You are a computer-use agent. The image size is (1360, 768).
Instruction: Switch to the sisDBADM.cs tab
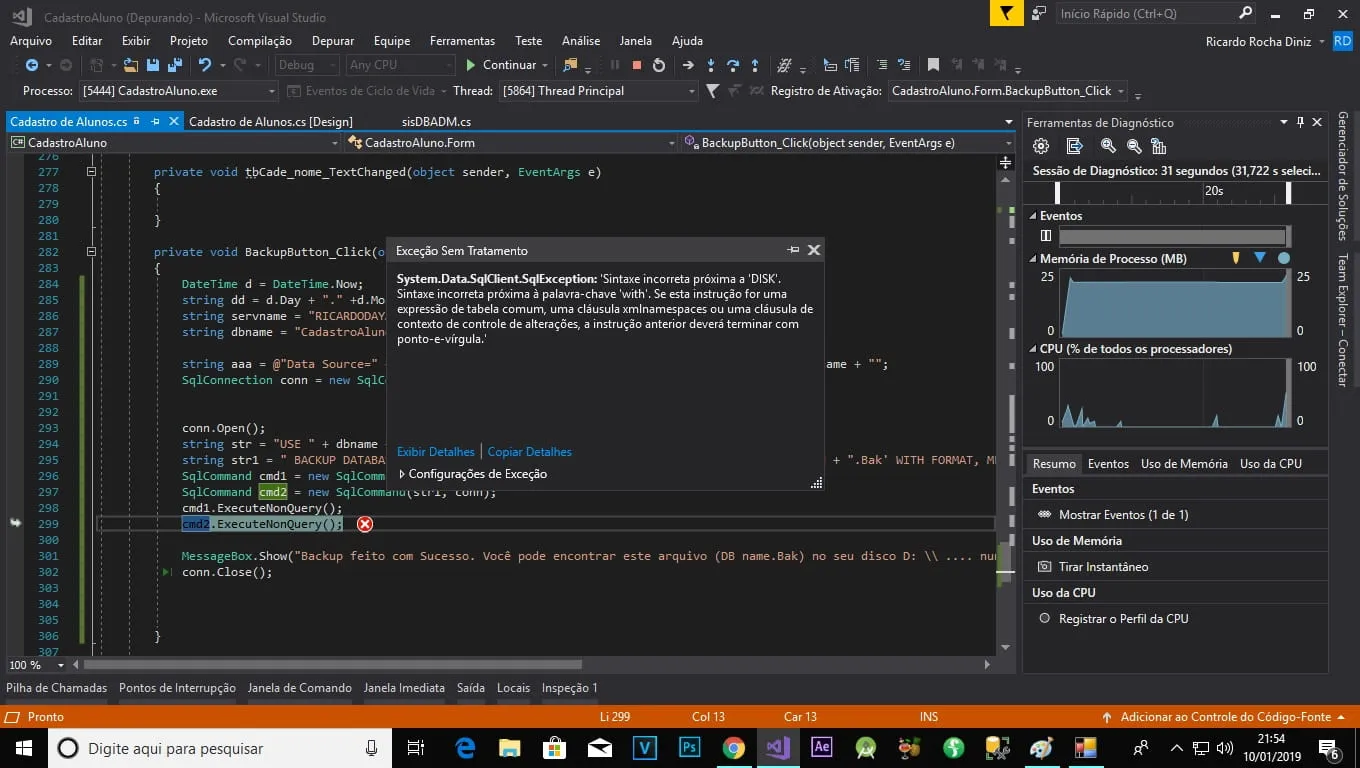point(436,122)
